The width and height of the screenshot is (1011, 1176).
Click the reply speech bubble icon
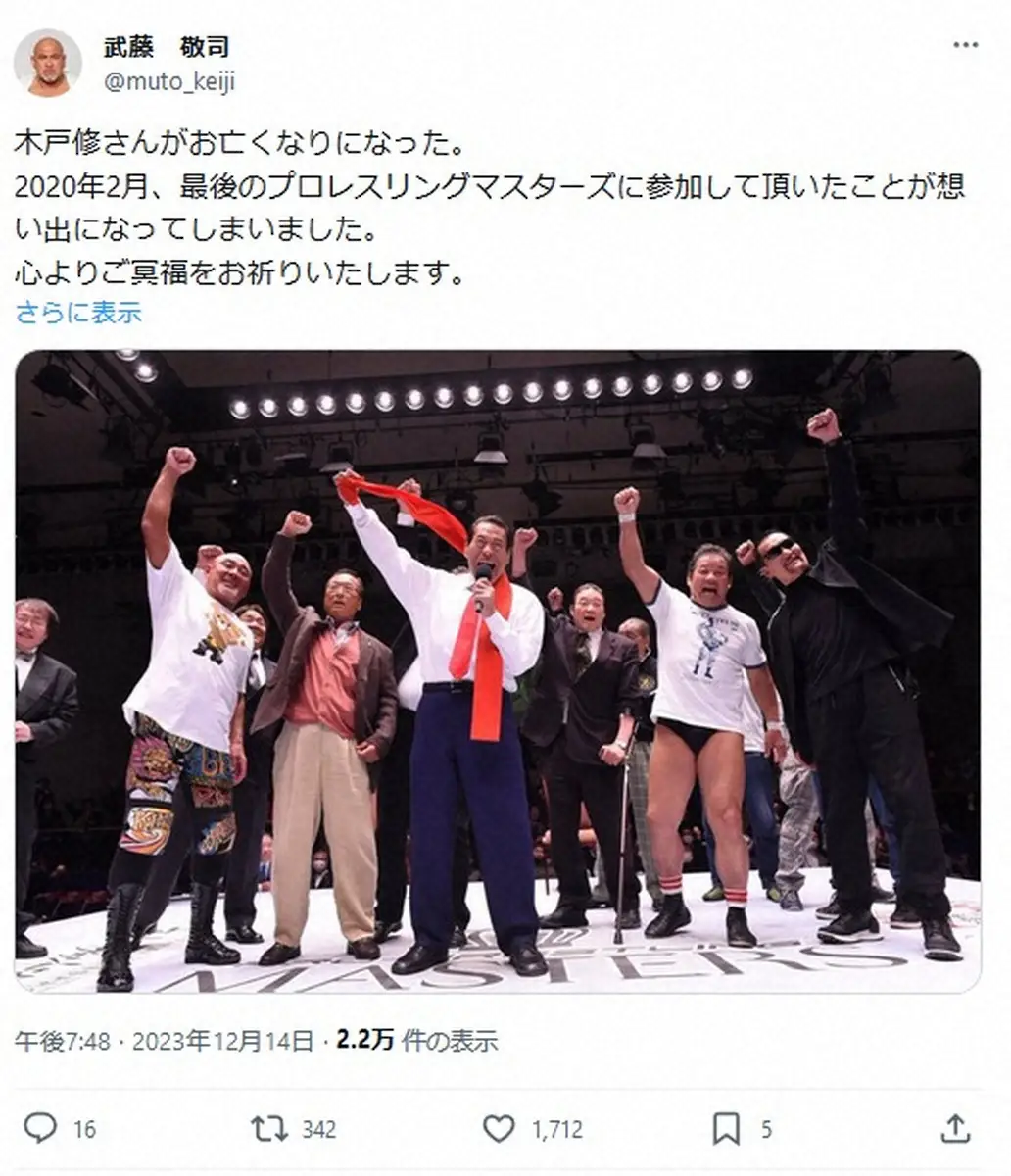pyautogui.click(x=40, y=1128)
